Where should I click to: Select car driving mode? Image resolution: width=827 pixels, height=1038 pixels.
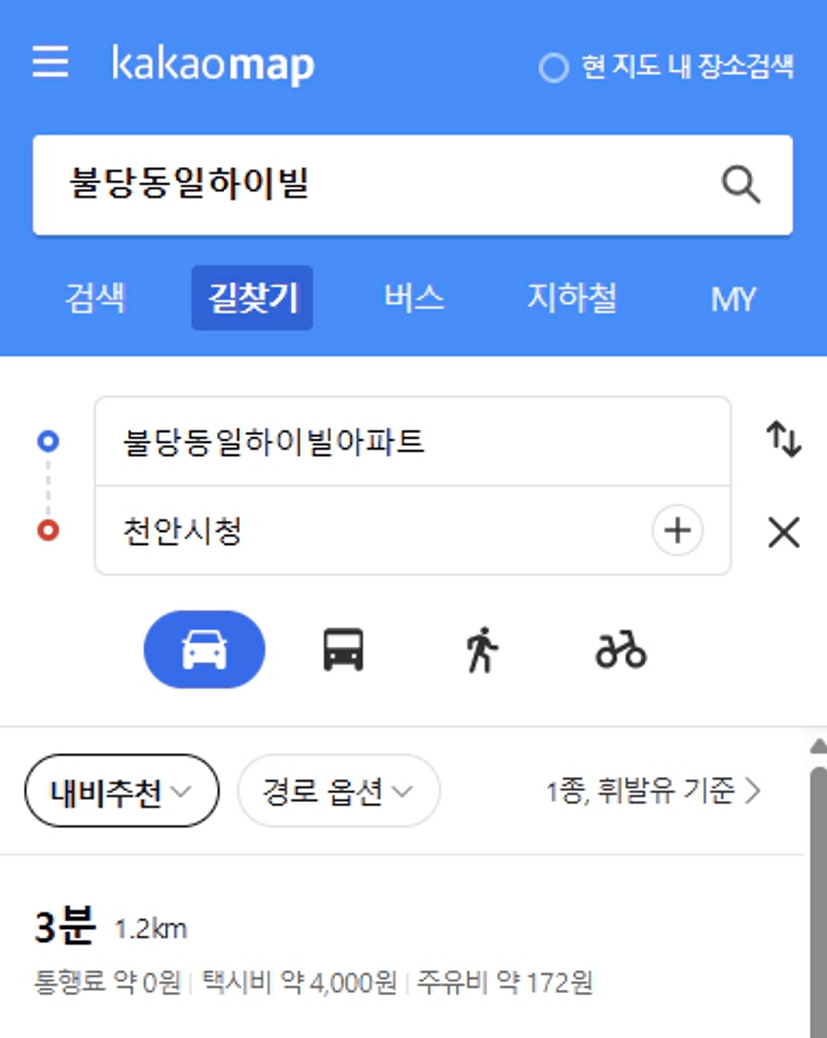205,649
